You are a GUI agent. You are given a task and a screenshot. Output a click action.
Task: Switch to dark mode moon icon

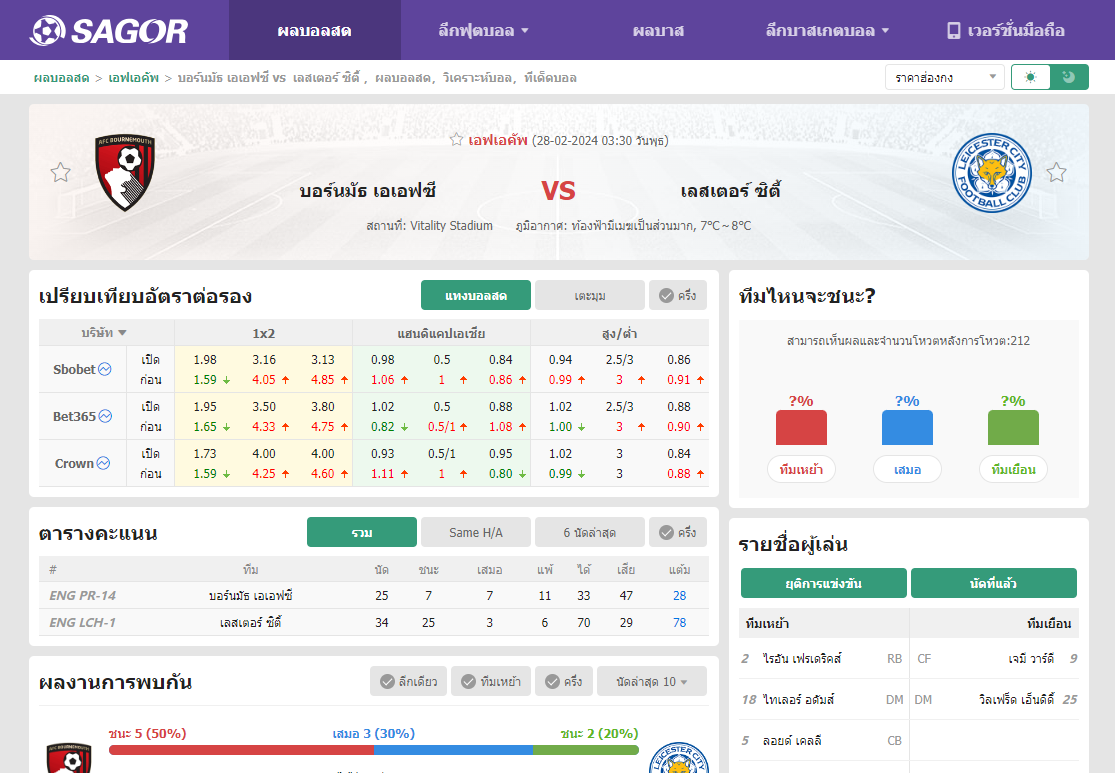point(1069,78)
